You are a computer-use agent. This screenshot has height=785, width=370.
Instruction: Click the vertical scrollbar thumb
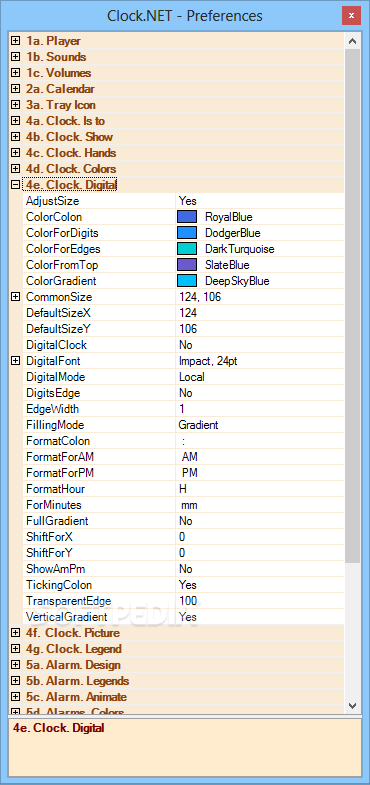click(352, 305)
